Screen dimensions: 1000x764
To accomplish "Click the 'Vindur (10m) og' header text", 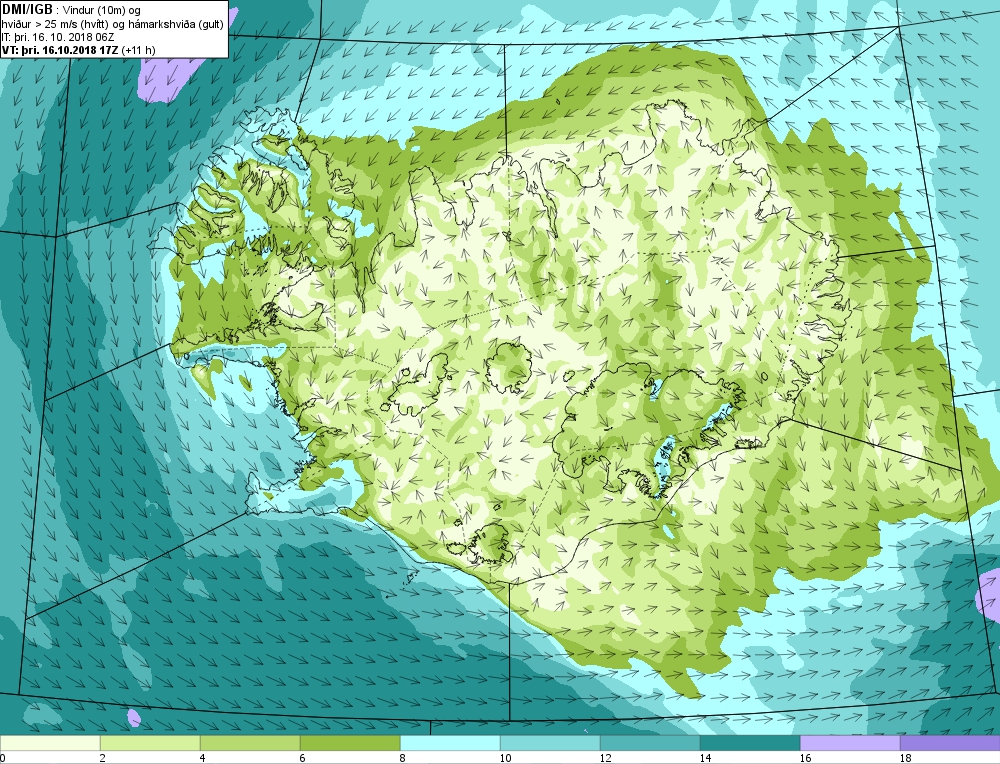I will coord(103,10).
